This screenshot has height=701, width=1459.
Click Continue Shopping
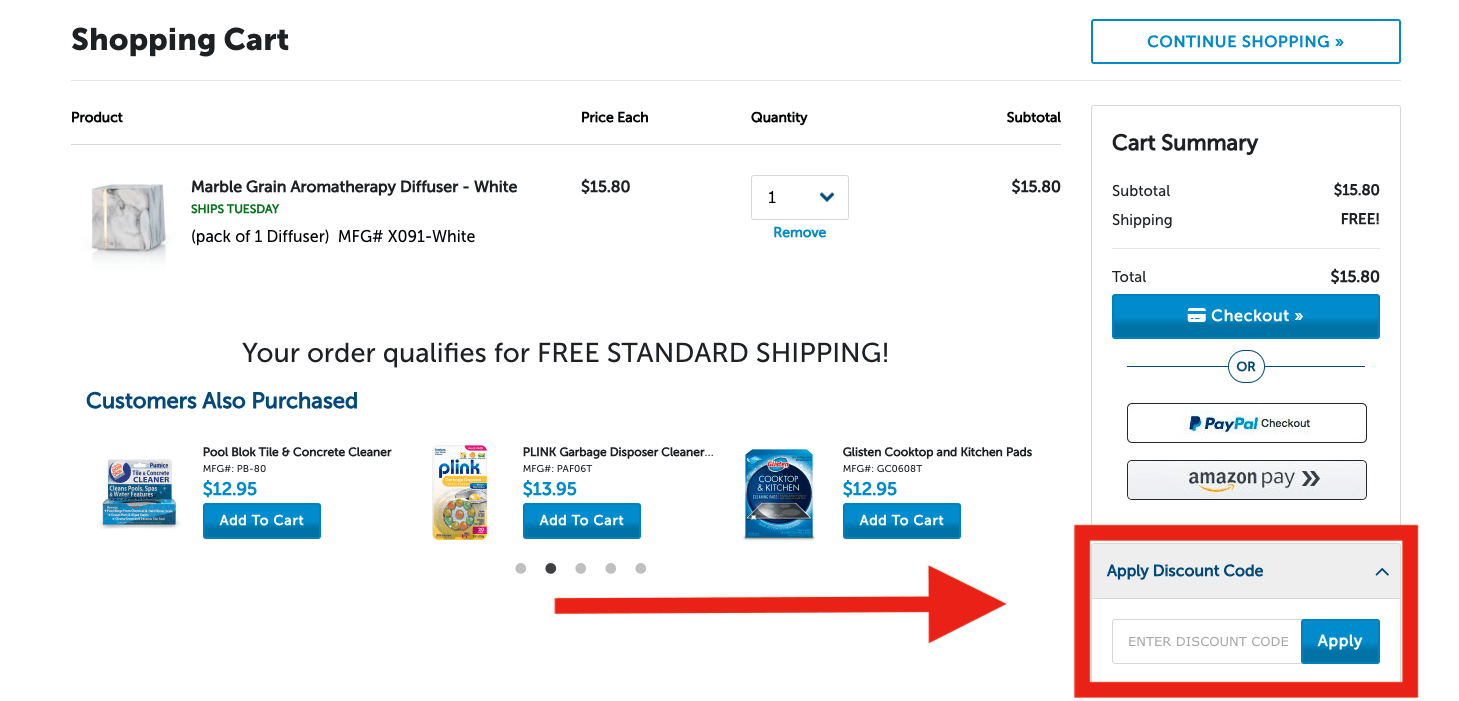pyautogui.click(x=1245, y=41)
